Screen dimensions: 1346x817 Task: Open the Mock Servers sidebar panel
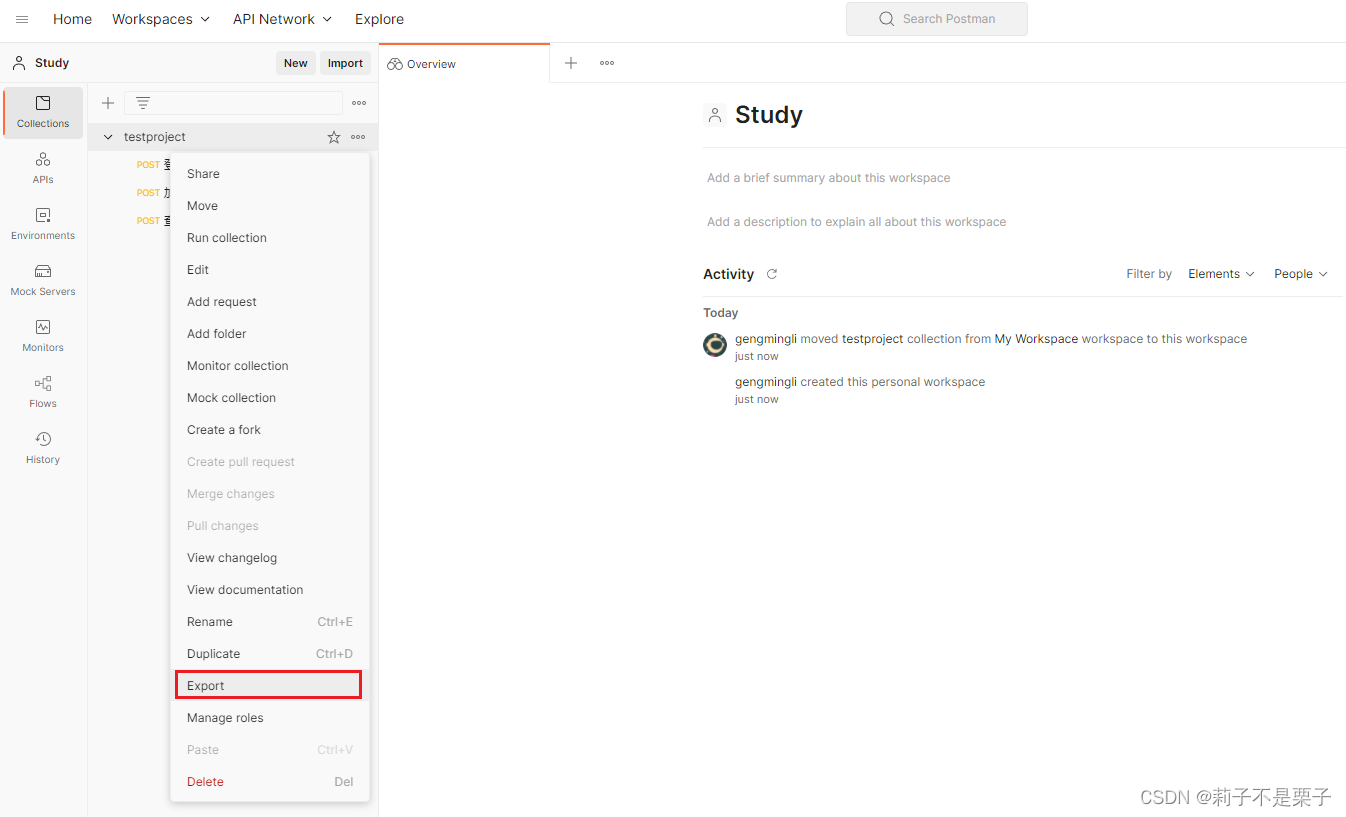(43, 280)
